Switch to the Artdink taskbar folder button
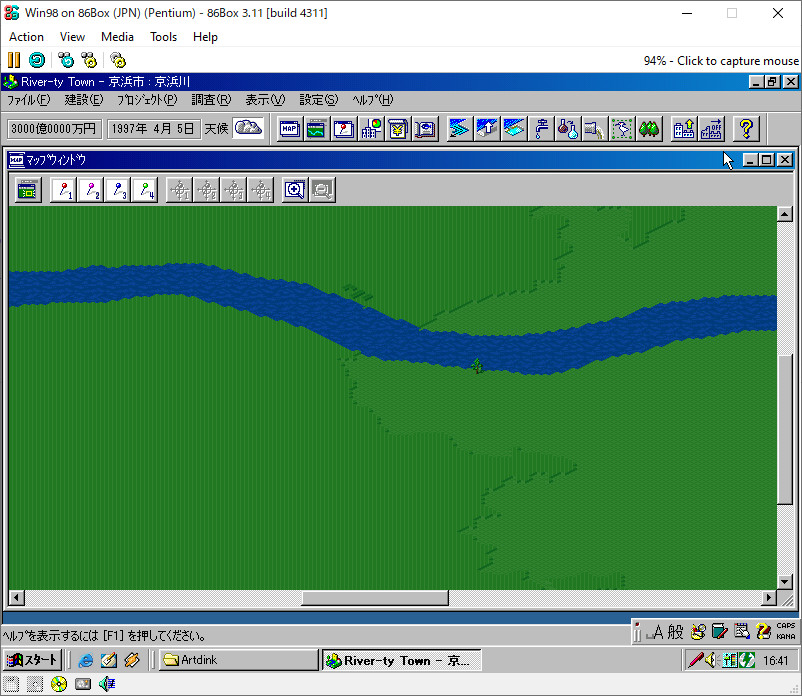 click(x=238, y=660)
